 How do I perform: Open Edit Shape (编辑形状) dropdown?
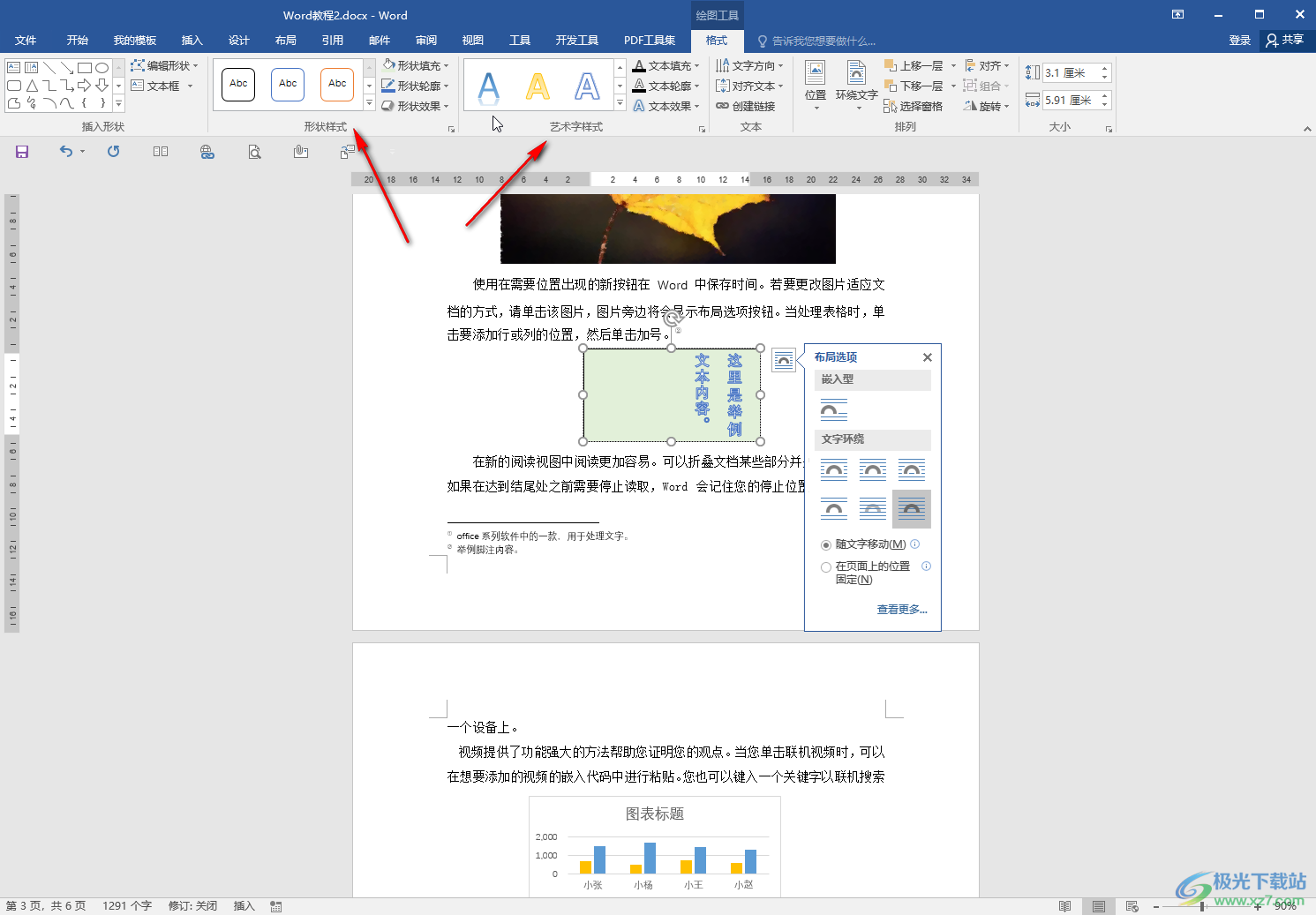click(x=164, y=65)
